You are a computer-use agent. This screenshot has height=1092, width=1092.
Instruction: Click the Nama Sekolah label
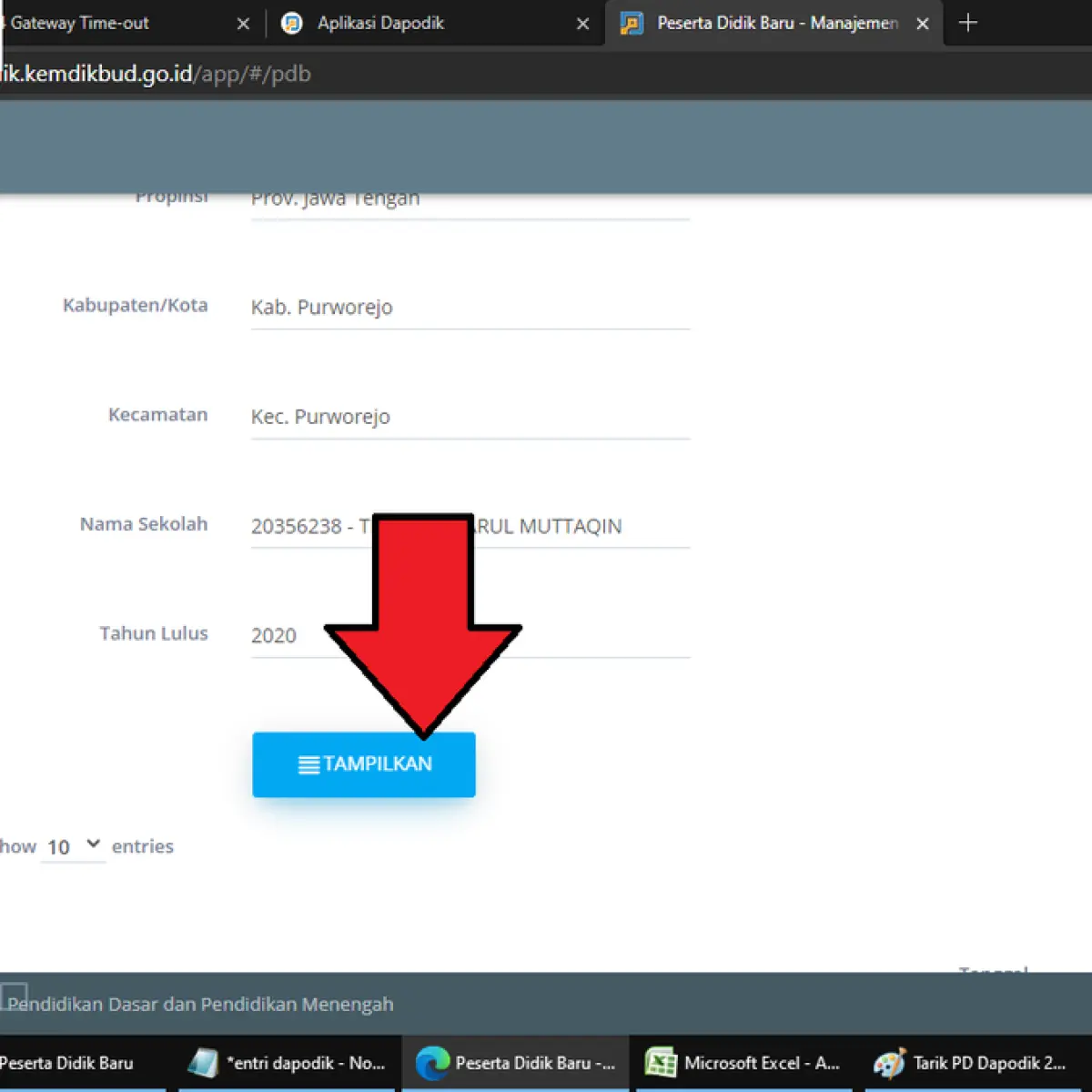tap(144, 523)
